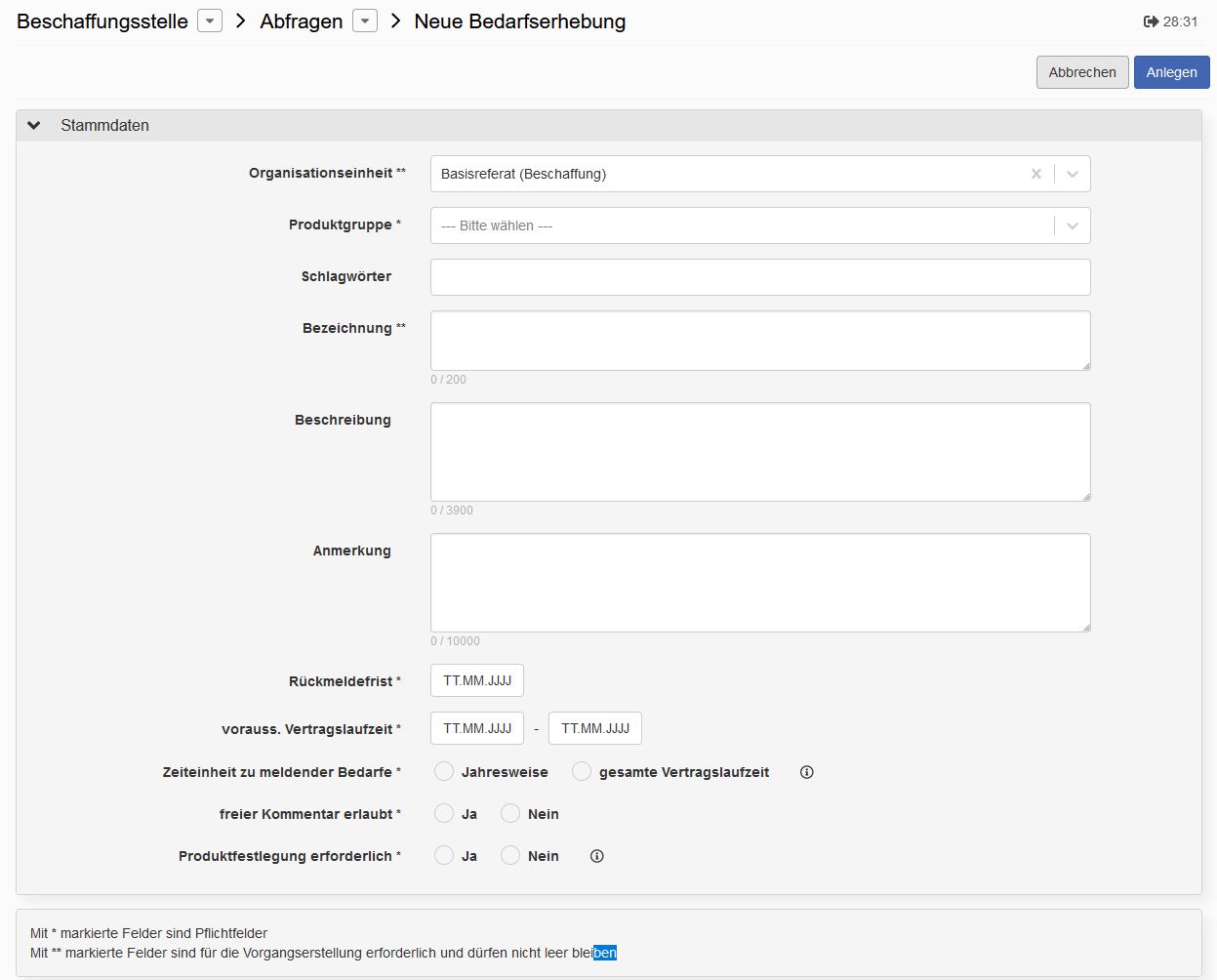Click the info icon beside Produktfestlegung erforderlich
Image resolution: width=1217 pixels, height=980 pixels.
596,856
